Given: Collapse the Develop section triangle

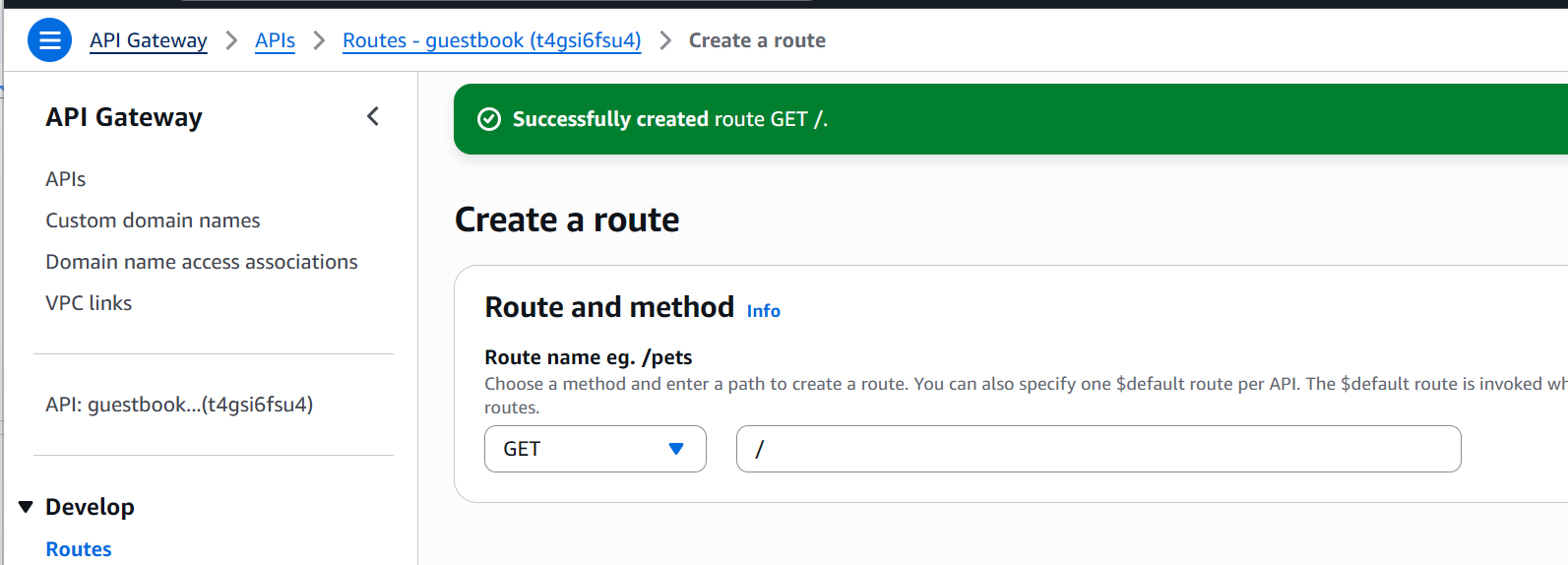Looking at the screenshot, I should [x=26, y=507].
